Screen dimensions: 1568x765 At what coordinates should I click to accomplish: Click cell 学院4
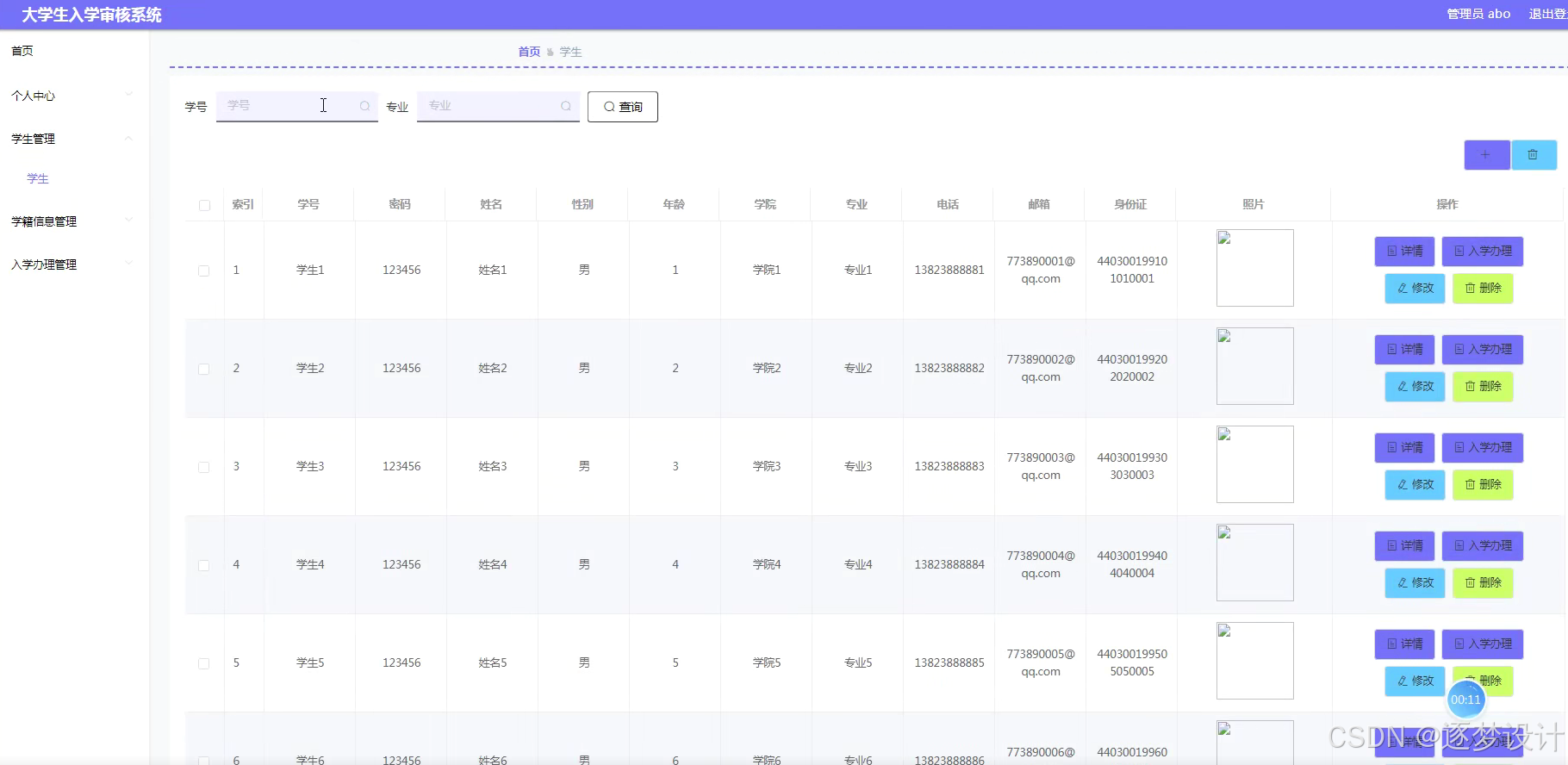click(767, 564)
